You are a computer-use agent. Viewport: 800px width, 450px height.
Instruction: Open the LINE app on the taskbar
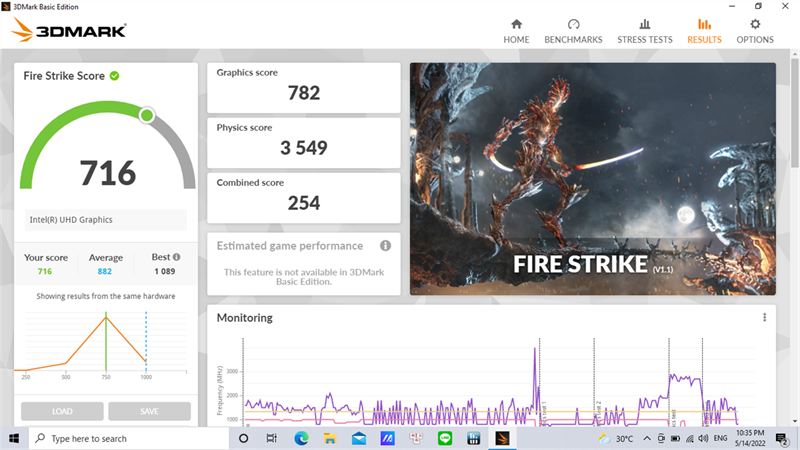point(445,439)
